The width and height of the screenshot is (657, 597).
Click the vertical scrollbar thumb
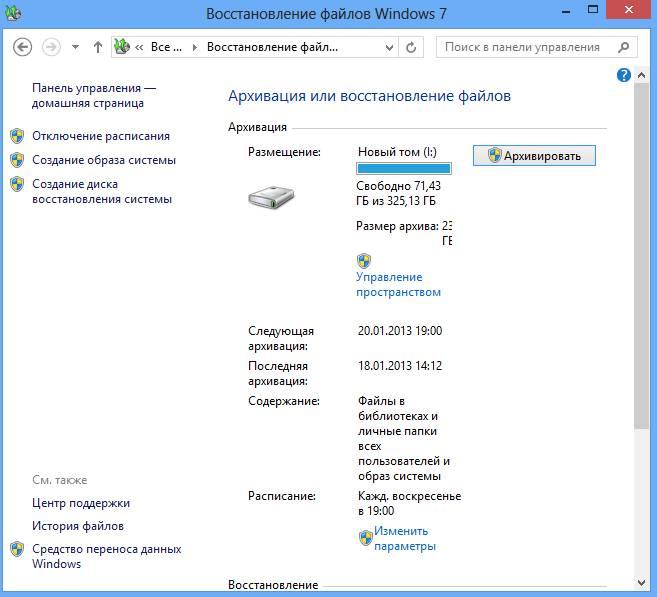[641, 256]
